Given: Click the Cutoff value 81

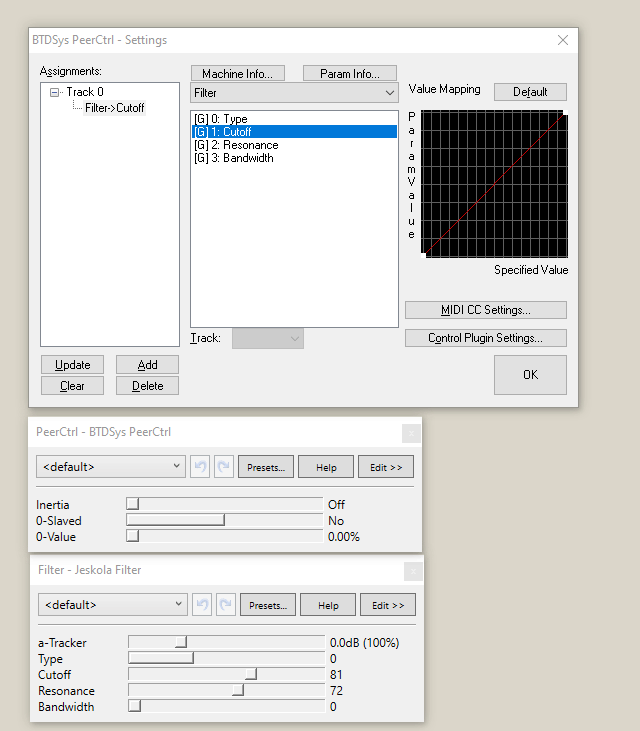Looking at the screenshot, I should coord(336,675).
